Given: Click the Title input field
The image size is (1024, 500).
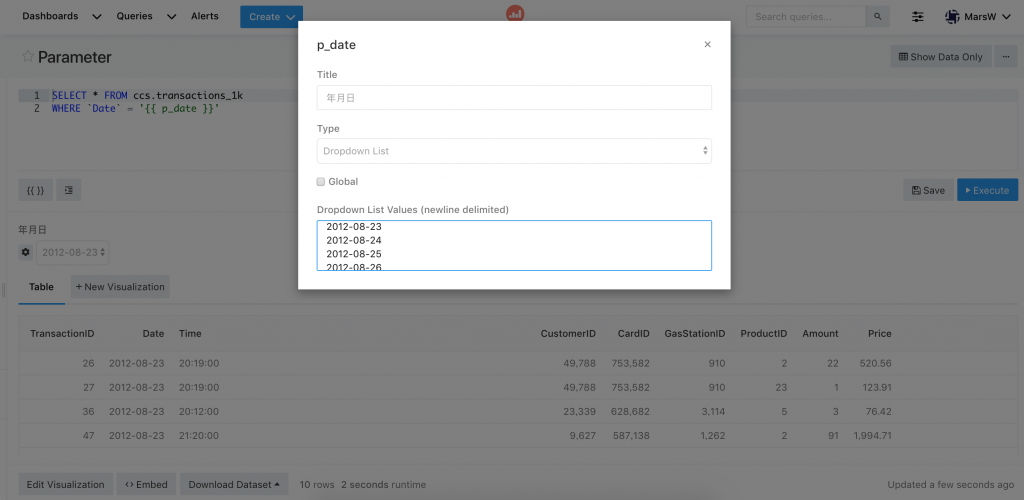Looking at the screenshot, I should 514,97.
